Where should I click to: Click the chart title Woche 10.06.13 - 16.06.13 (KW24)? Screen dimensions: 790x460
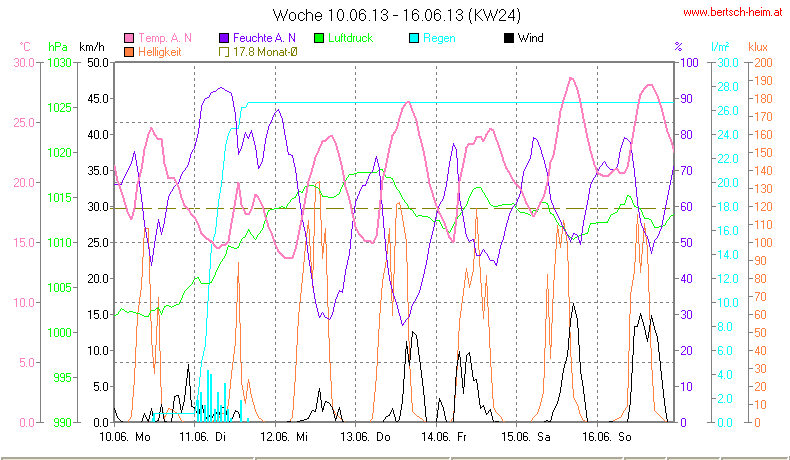pyautogui.click(x=397, y=15)
